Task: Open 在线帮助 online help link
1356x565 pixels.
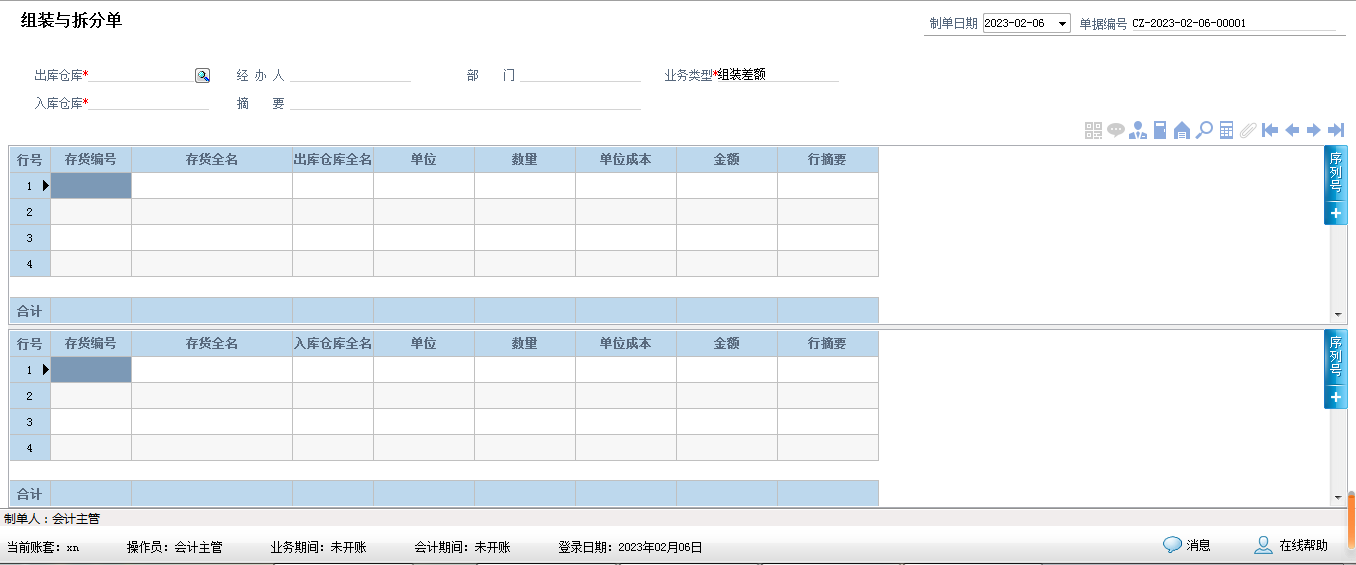Action: pyautogui.click(x=1291, y=545)
